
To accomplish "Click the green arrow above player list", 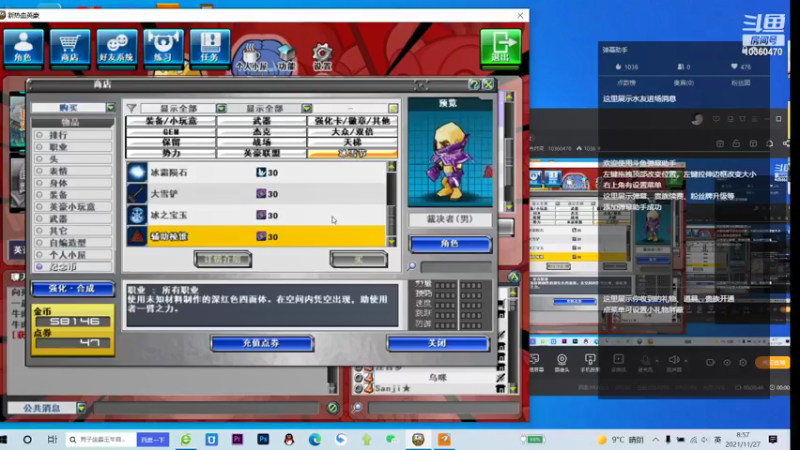I will click(x=514, y=277).
